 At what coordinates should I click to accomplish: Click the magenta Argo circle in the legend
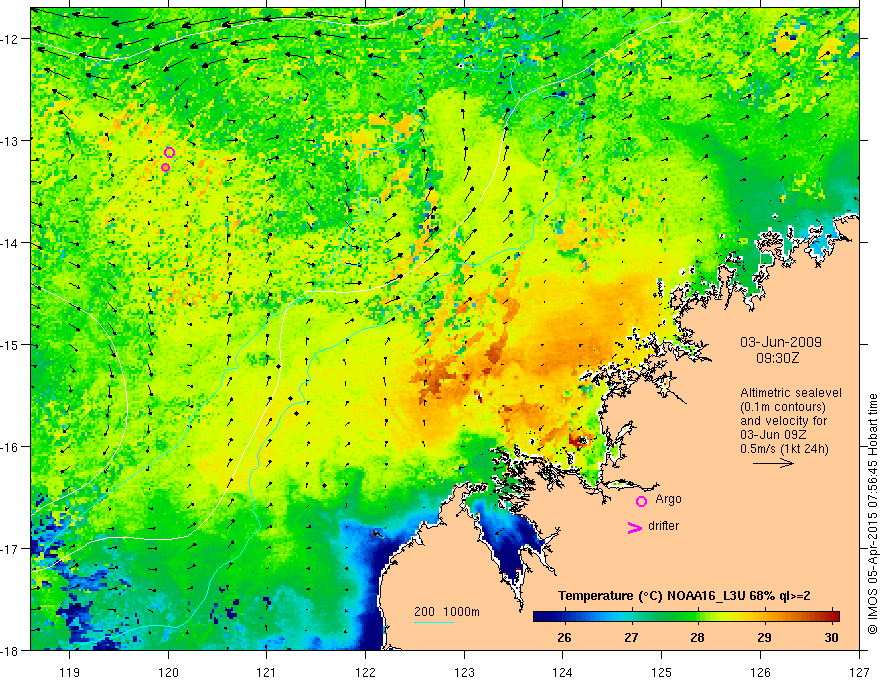(x=641, y=501)
